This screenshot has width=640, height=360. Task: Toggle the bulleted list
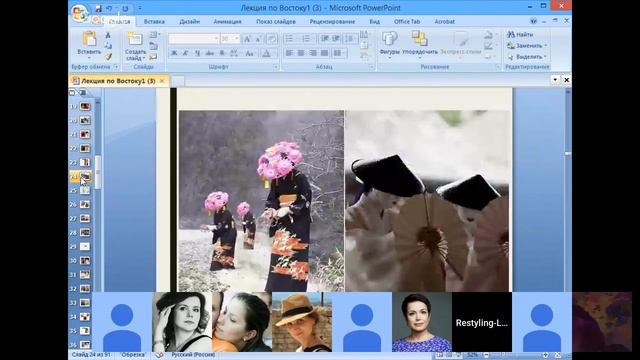point(290,39)
